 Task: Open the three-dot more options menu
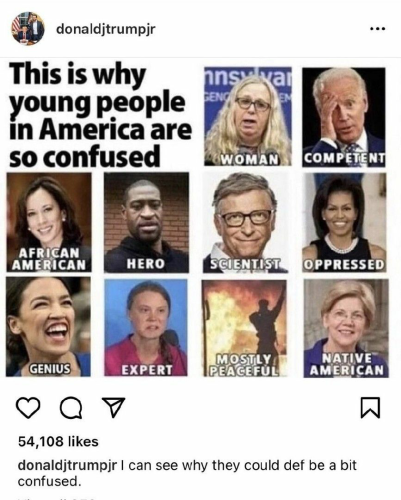[378, 29]
